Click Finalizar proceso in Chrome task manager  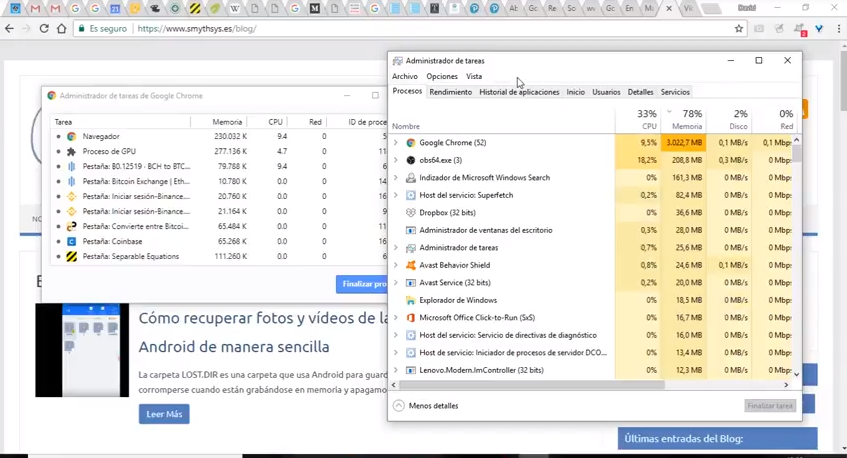[x=361, y=284]
